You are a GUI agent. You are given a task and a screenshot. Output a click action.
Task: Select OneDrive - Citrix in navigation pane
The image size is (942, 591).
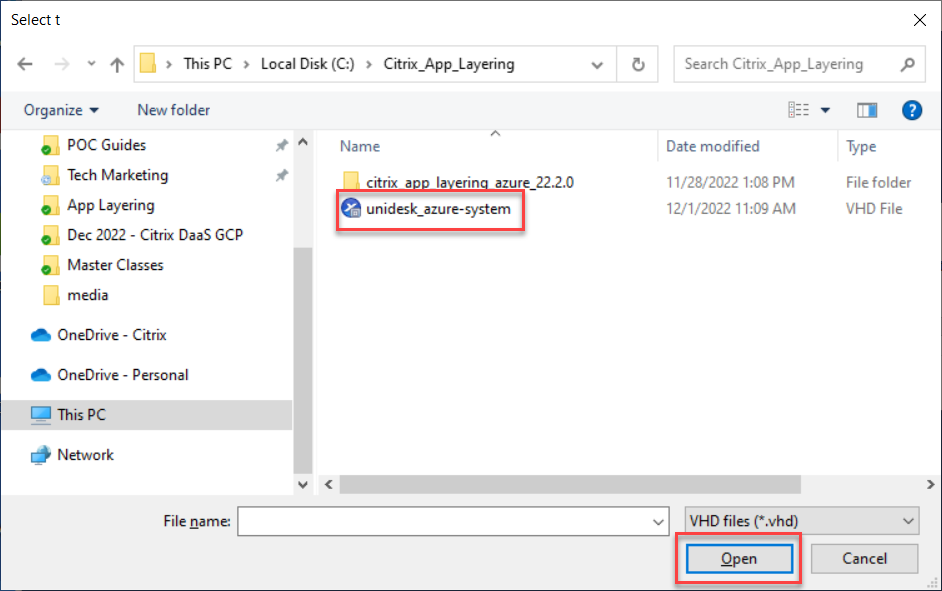pyautogui.click(x=112, y=335)
